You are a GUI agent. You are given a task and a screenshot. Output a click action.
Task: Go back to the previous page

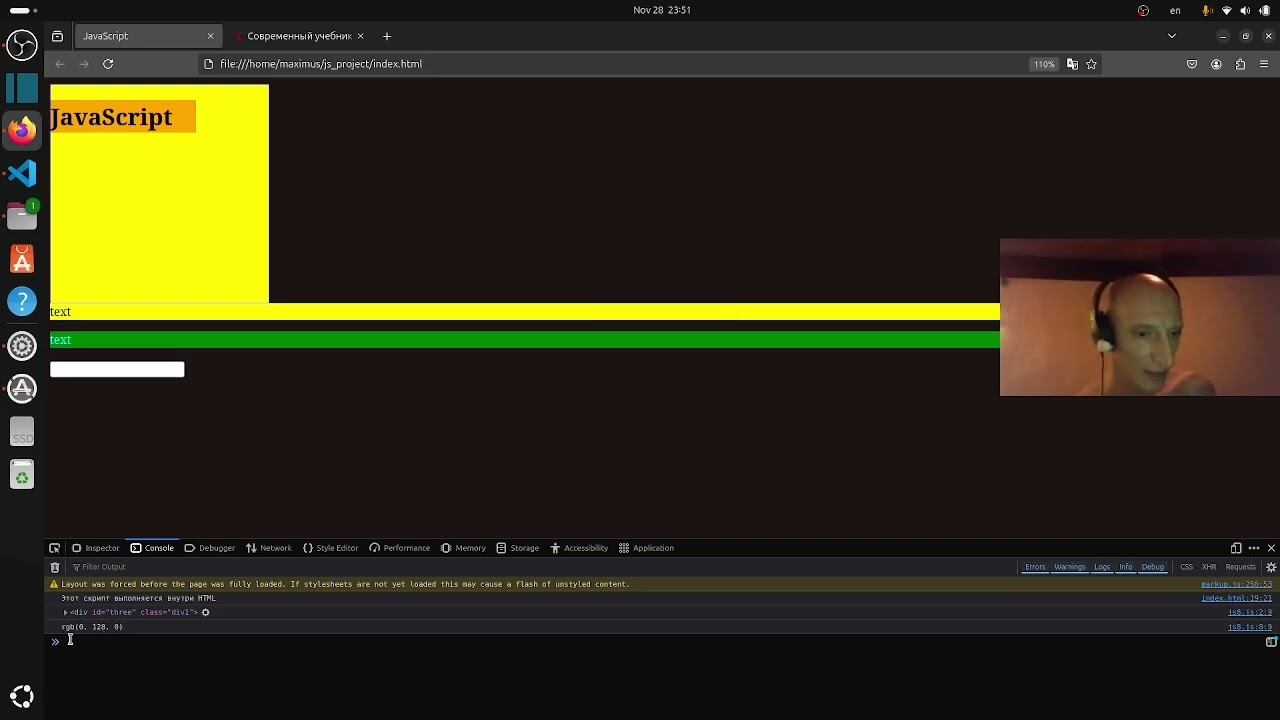(60, 64)
